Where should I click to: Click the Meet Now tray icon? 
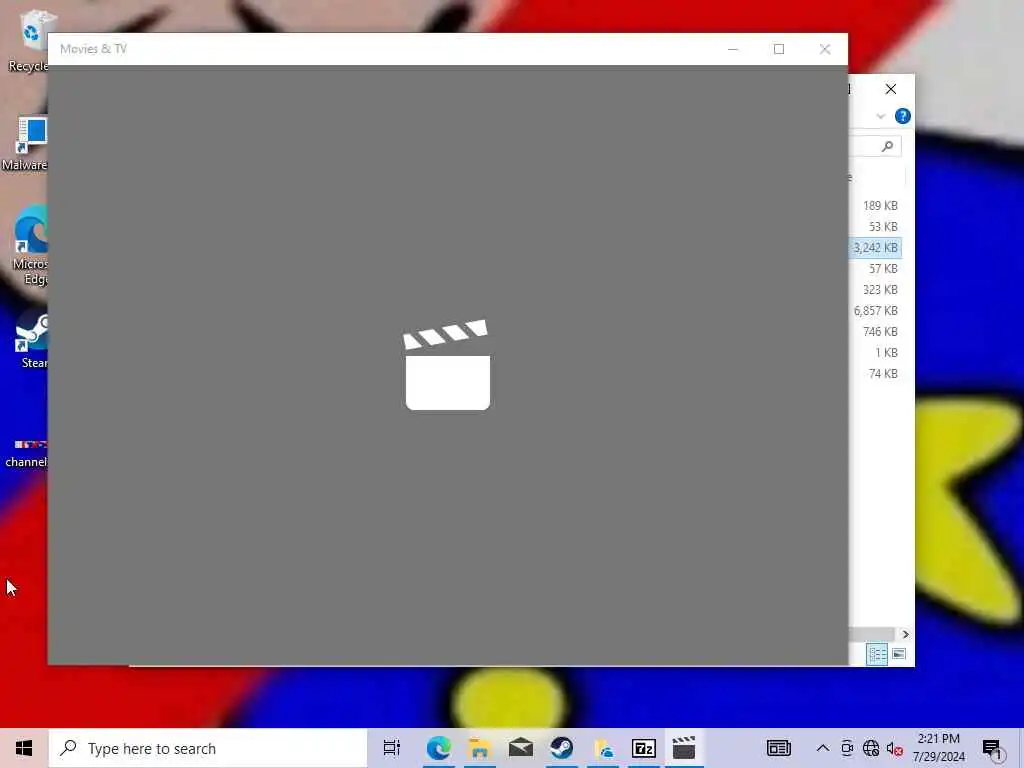point(847,748)
